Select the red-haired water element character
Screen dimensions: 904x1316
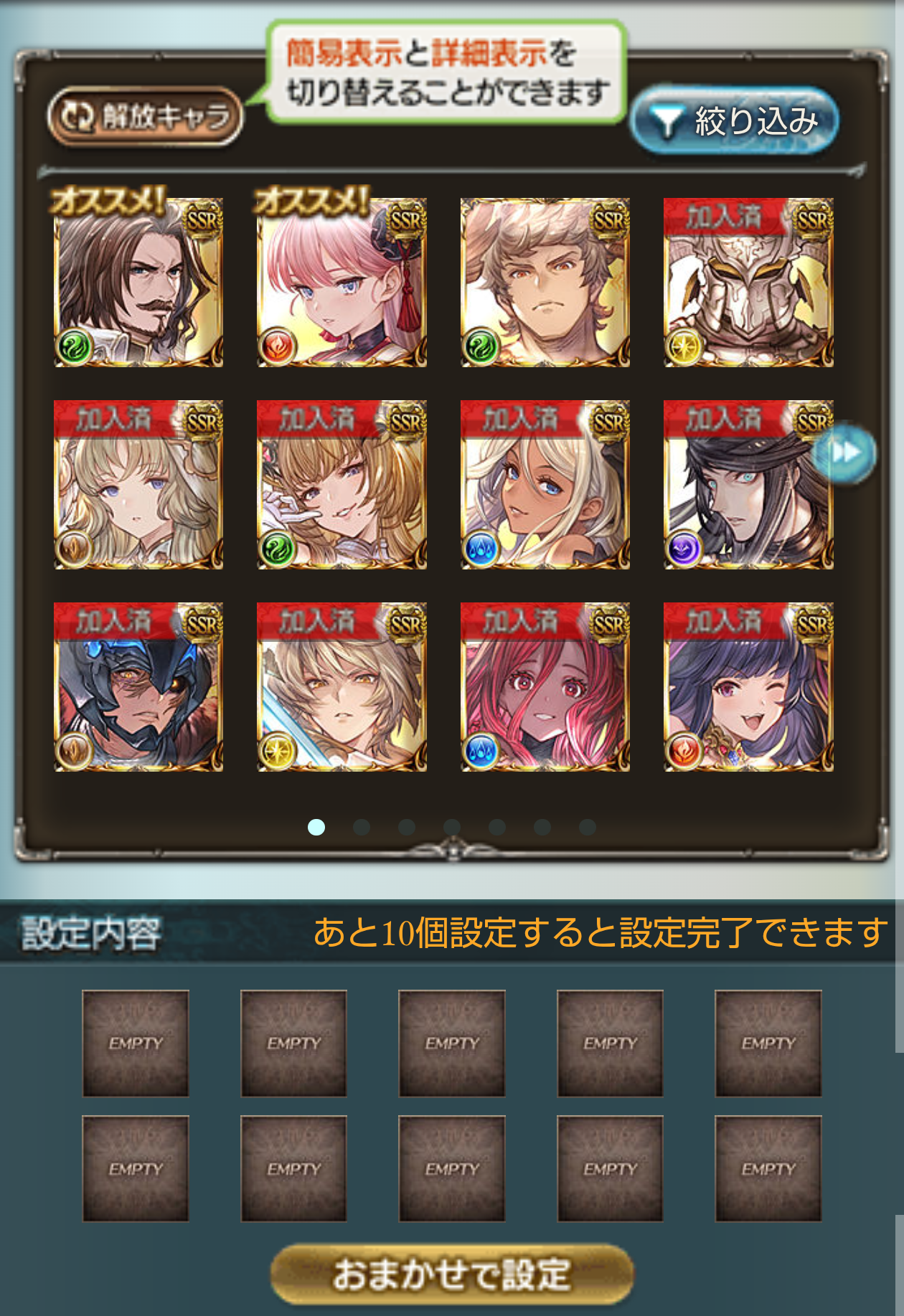pos(545,687)
